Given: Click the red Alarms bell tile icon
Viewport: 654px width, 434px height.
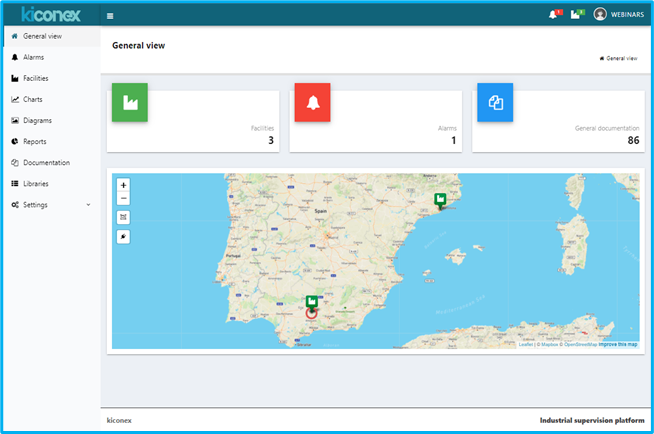Looking at the screenshot, I should 312,103.
